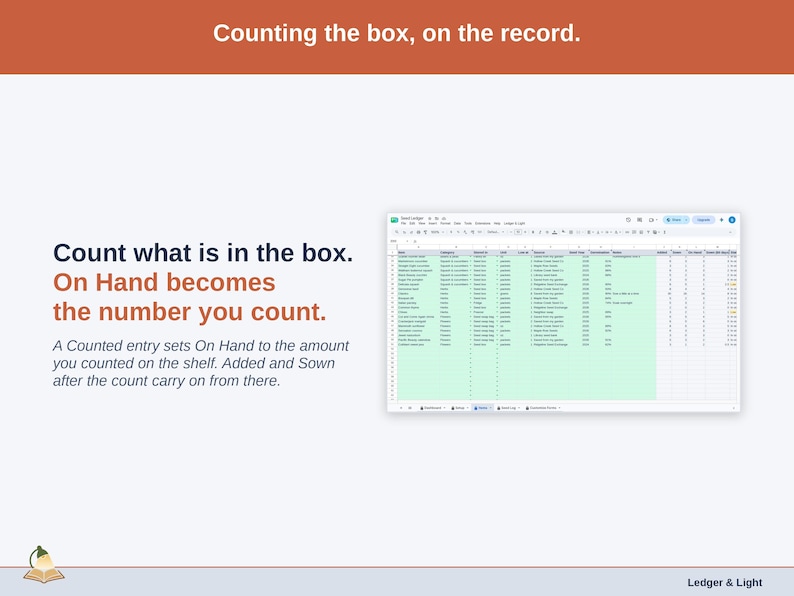Screen dimensions: 794x596
Task: Open the comments panel icon
Action: [x=640, y=220]
